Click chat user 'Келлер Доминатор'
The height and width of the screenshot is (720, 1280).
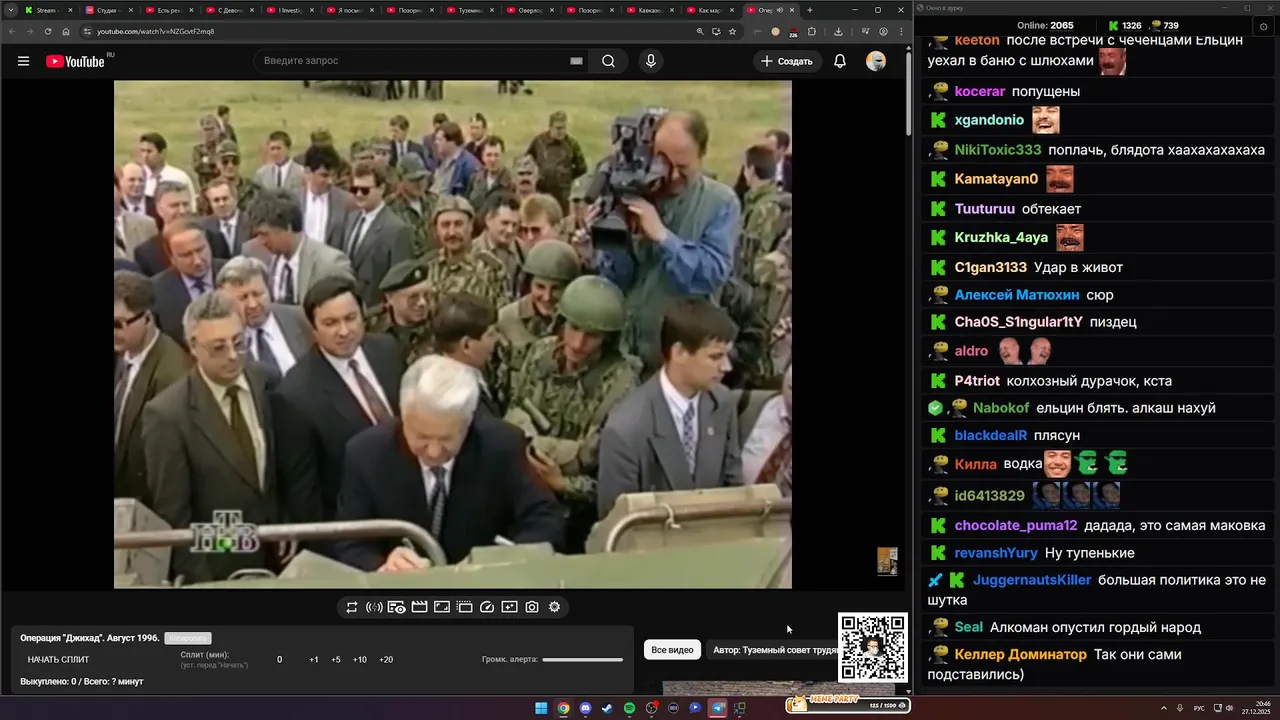(1020, 655)
